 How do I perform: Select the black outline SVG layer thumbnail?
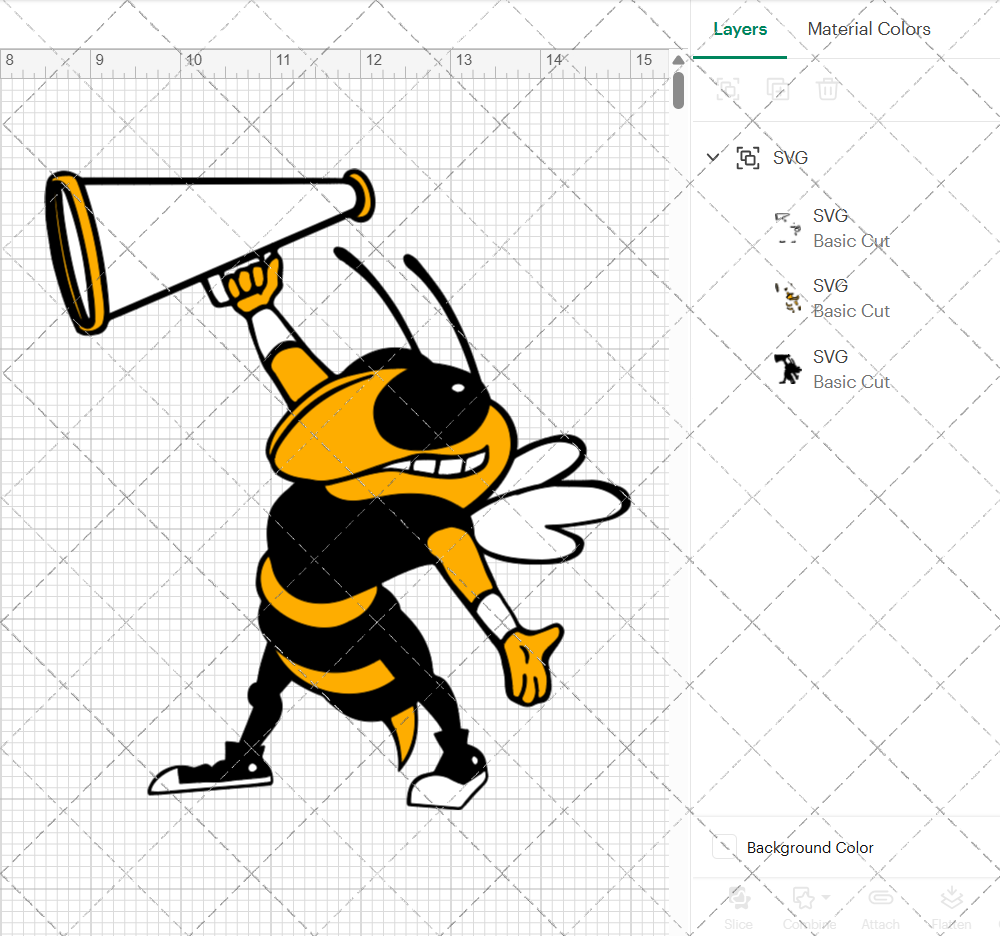pos(788,369)
